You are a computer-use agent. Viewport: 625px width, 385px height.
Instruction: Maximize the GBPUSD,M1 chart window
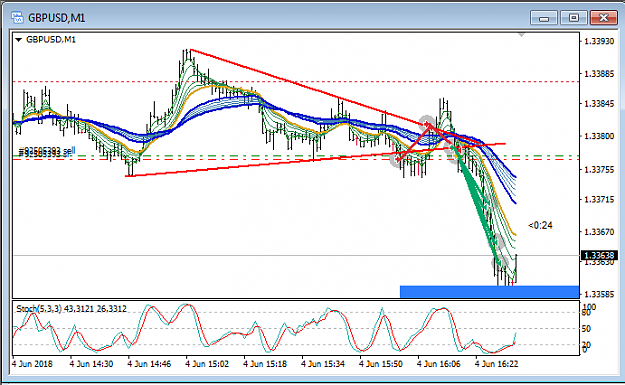click(x=573, y=18)
